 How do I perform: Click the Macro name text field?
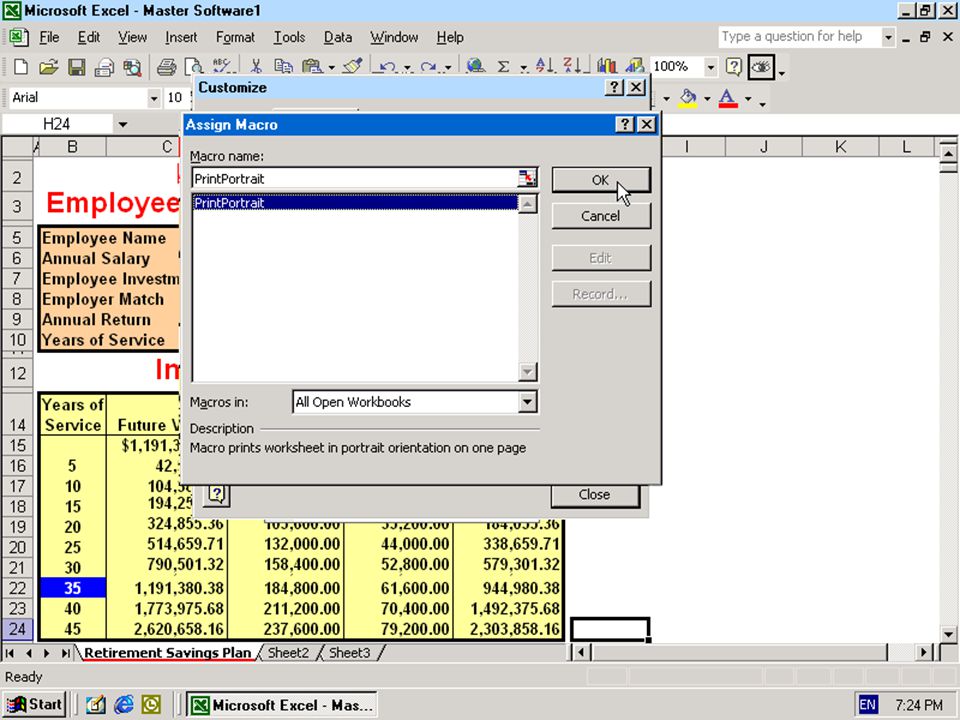pyautogui.click(x=355, y=179)
